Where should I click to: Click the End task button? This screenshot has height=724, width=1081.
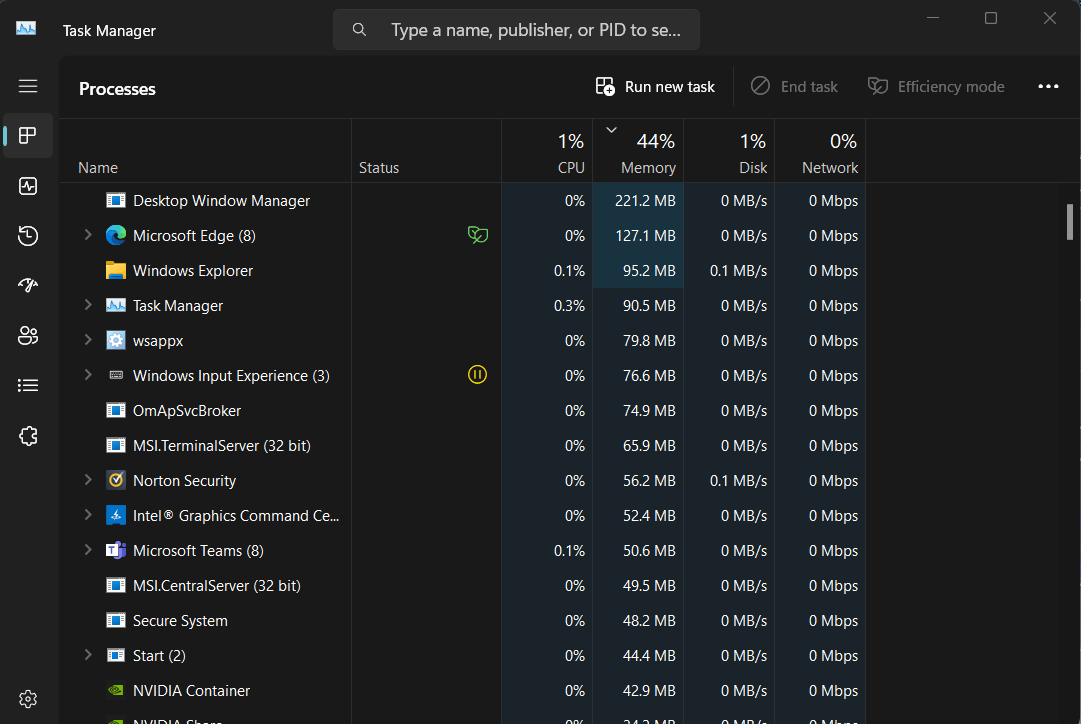tap(794, 87)
